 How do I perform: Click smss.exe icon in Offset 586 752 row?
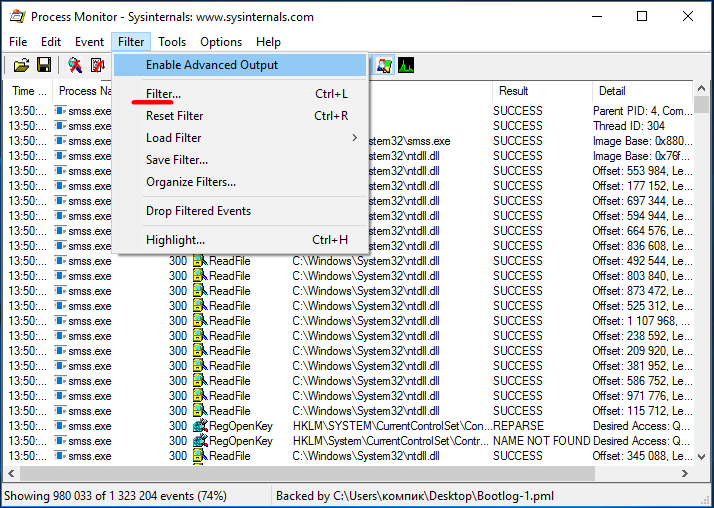[x=61, y=381]
